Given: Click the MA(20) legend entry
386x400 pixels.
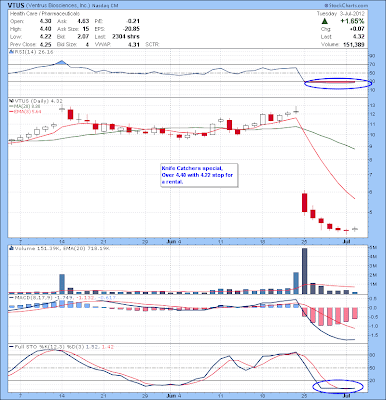Looking at the screenshot, I should click(x=25, y=106).
